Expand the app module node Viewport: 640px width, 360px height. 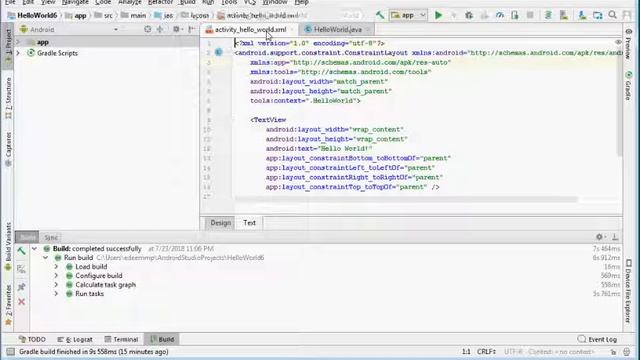[18, 42]
